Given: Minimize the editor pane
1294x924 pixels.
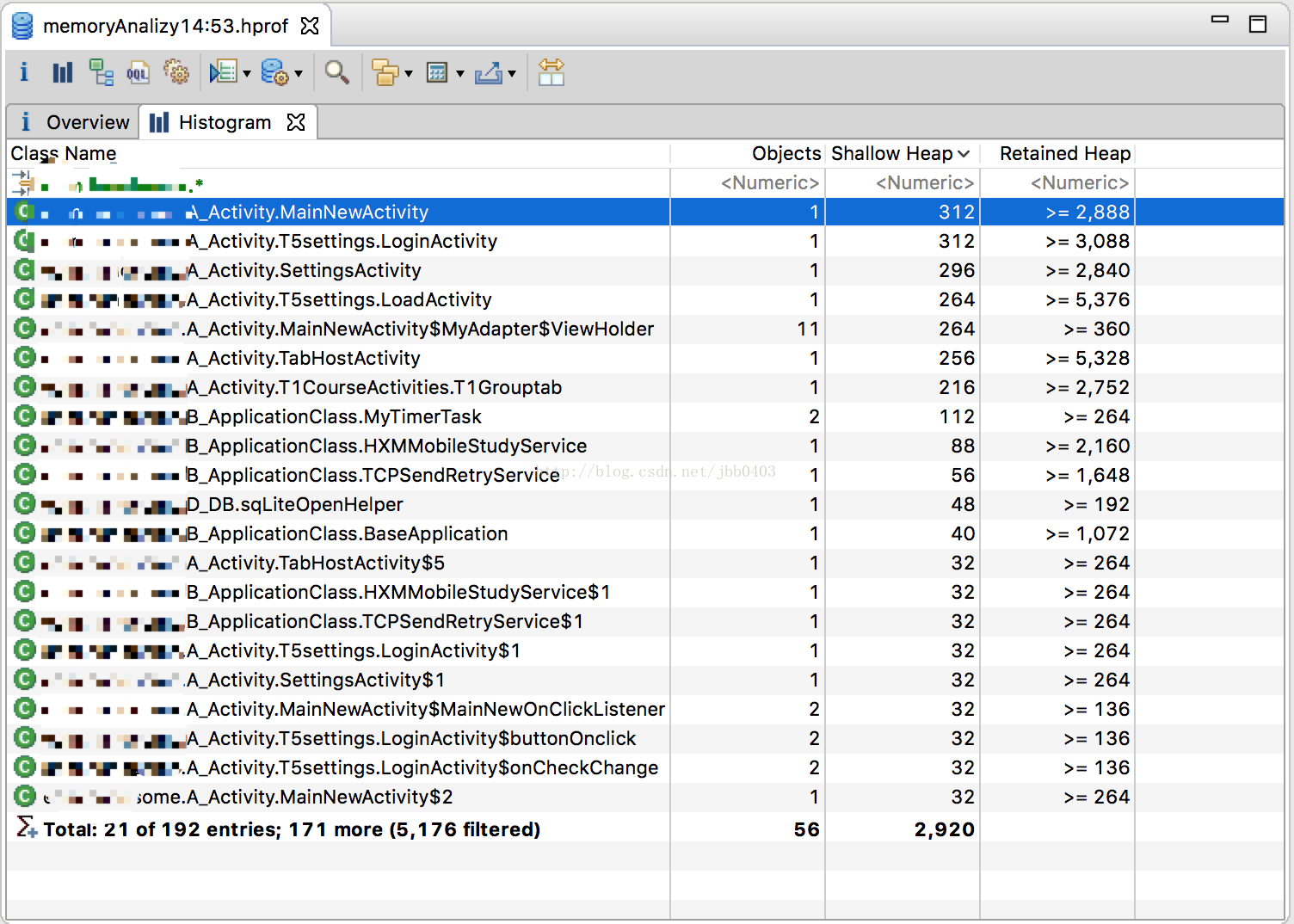Looking at the screenshot, I should [x=1220, y=19].
